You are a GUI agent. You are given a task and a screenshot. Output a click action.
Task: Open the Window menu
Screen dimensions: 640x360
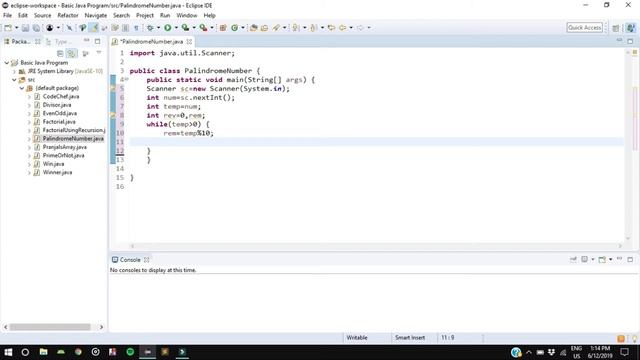click(x=187, y=16)
